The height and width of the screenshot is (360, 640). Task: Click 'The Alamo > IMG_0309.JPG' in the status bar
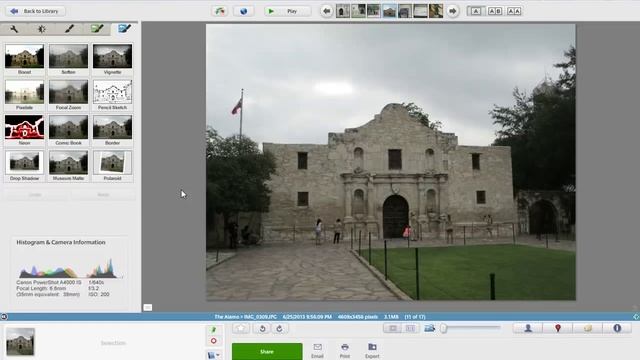click(x=245, y=317)
